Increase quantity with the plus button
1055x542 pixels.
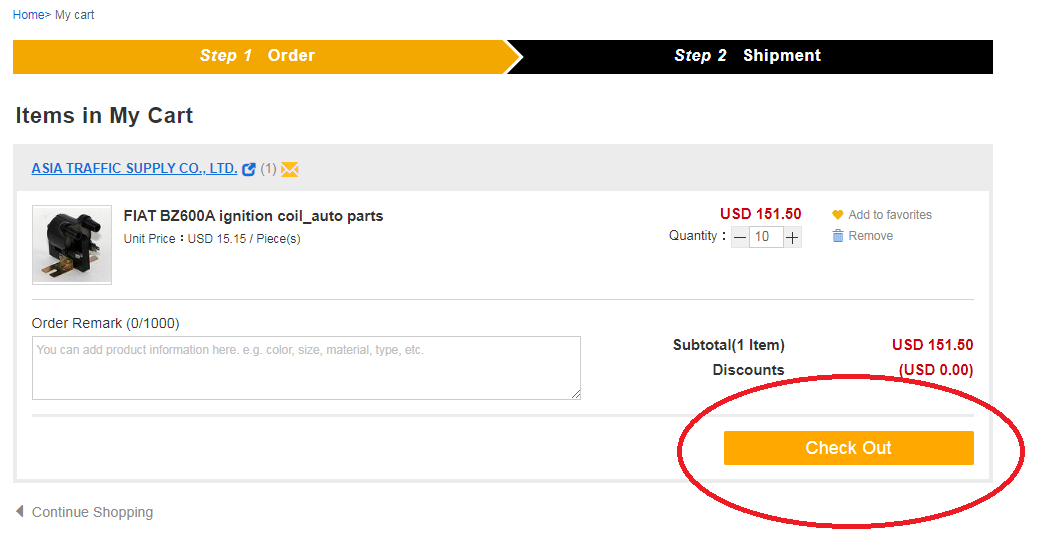tap(792, 237)
